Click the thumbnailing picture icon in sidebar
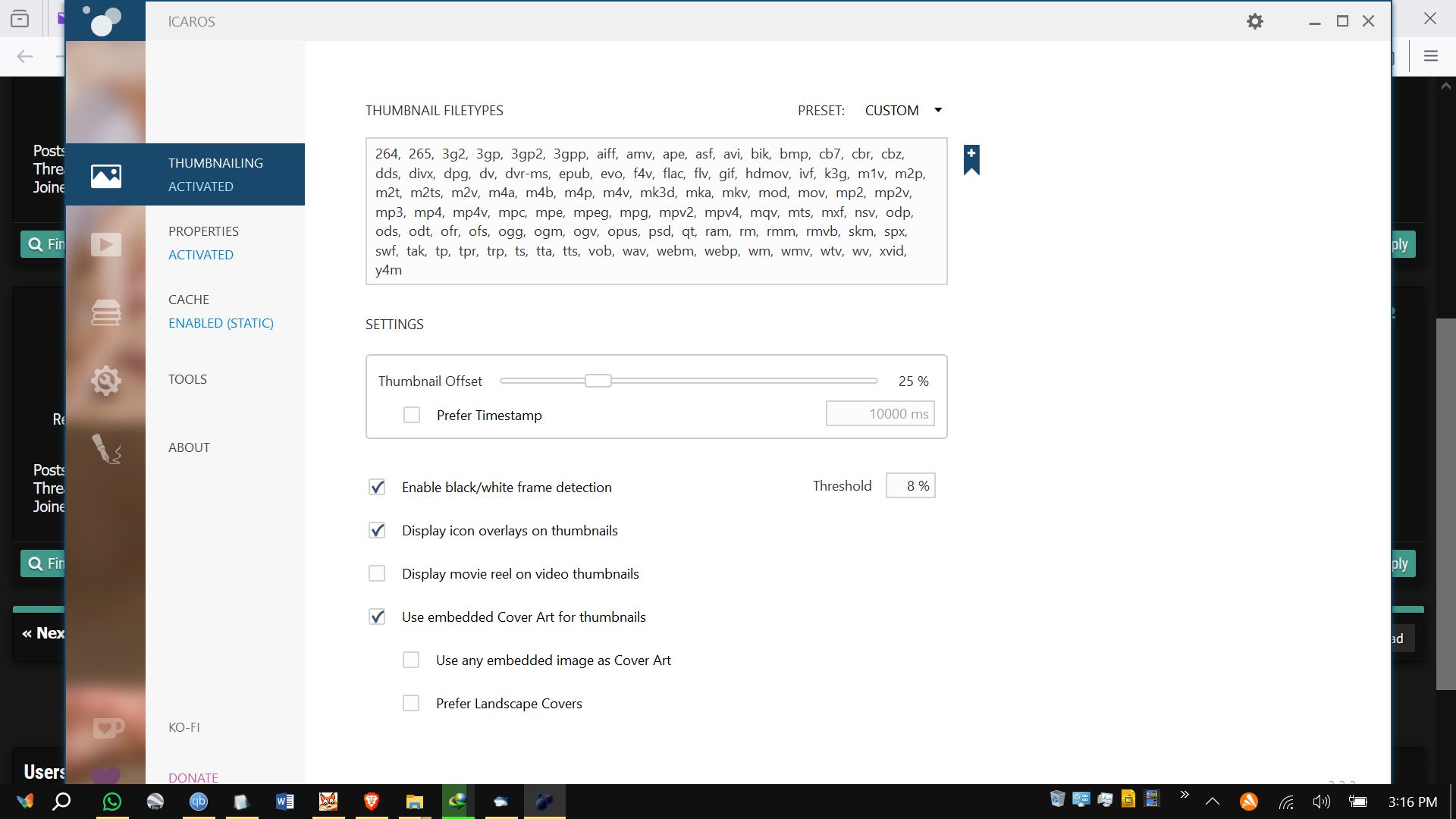The height and width of the screenshot is (819, 1456). 106,176
